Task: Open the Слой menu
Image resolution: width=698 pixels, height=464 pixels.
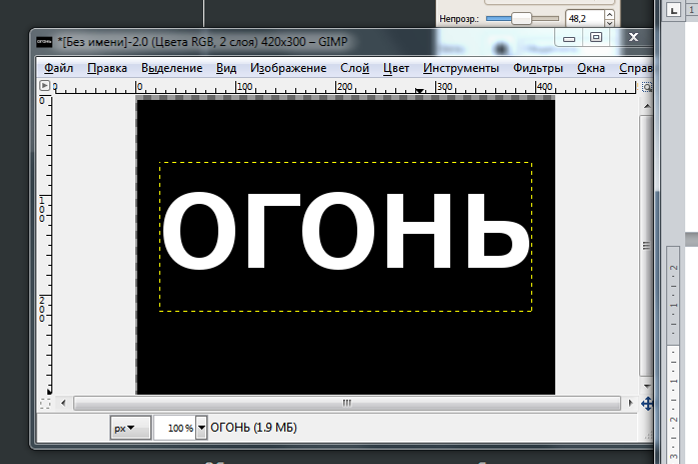Action: [x=354, y=68]
